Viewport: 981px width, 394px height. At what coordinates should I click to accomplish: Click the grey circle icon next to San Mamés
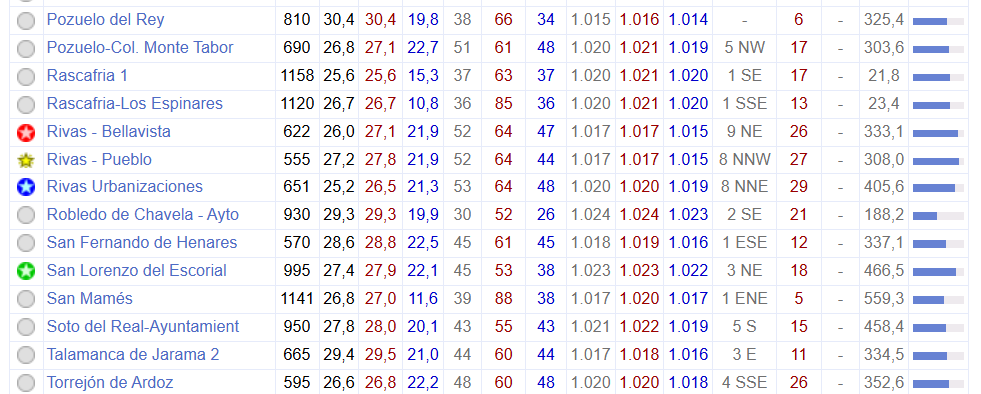coord(26,300)
